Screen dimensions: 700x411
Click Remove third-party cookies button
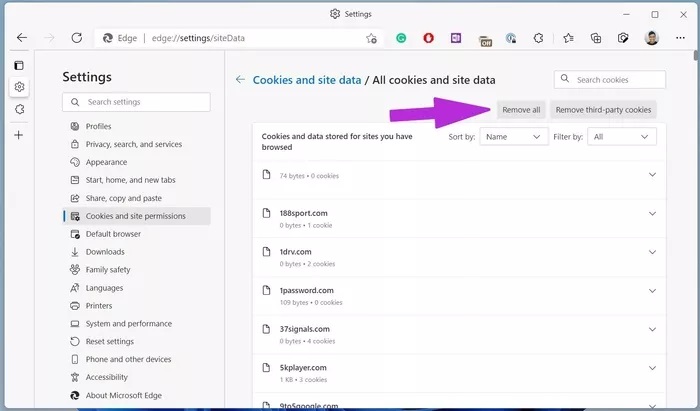pyautogui.click(x=603, y=110)
